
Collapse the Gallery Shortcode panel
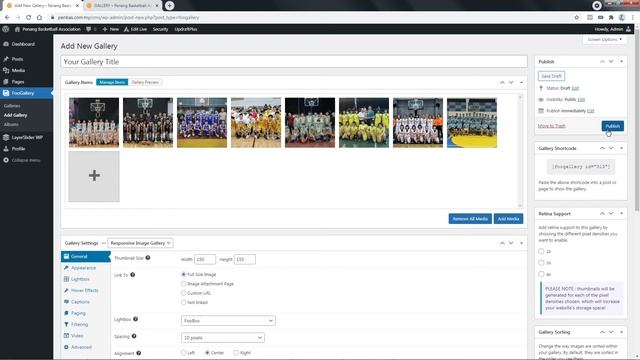pyautogui.click(x=621, y=148)
